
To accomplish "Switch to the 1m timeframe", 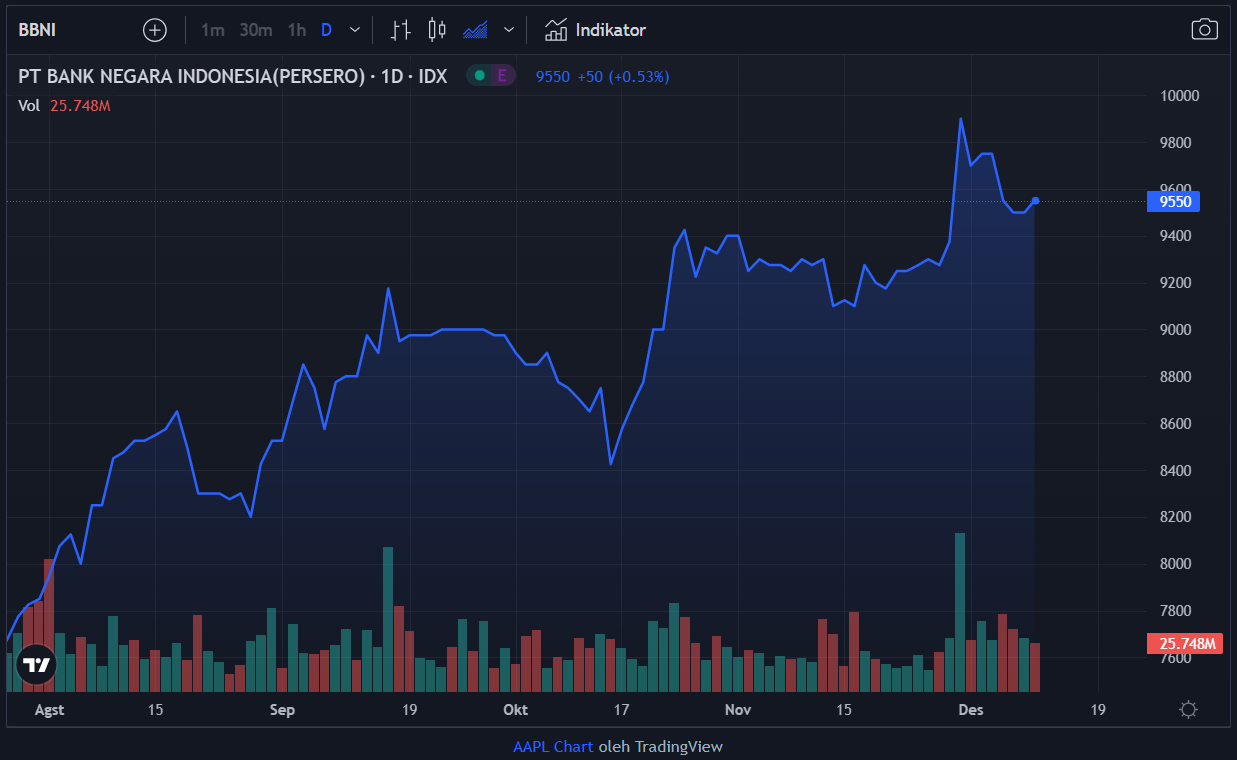I will coord(212,30).
